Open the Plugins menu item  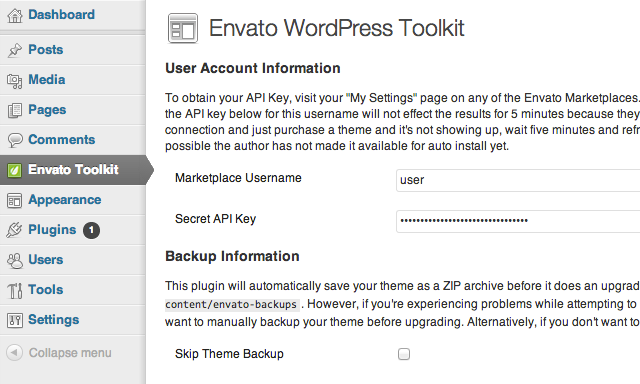tap(52, 230)
